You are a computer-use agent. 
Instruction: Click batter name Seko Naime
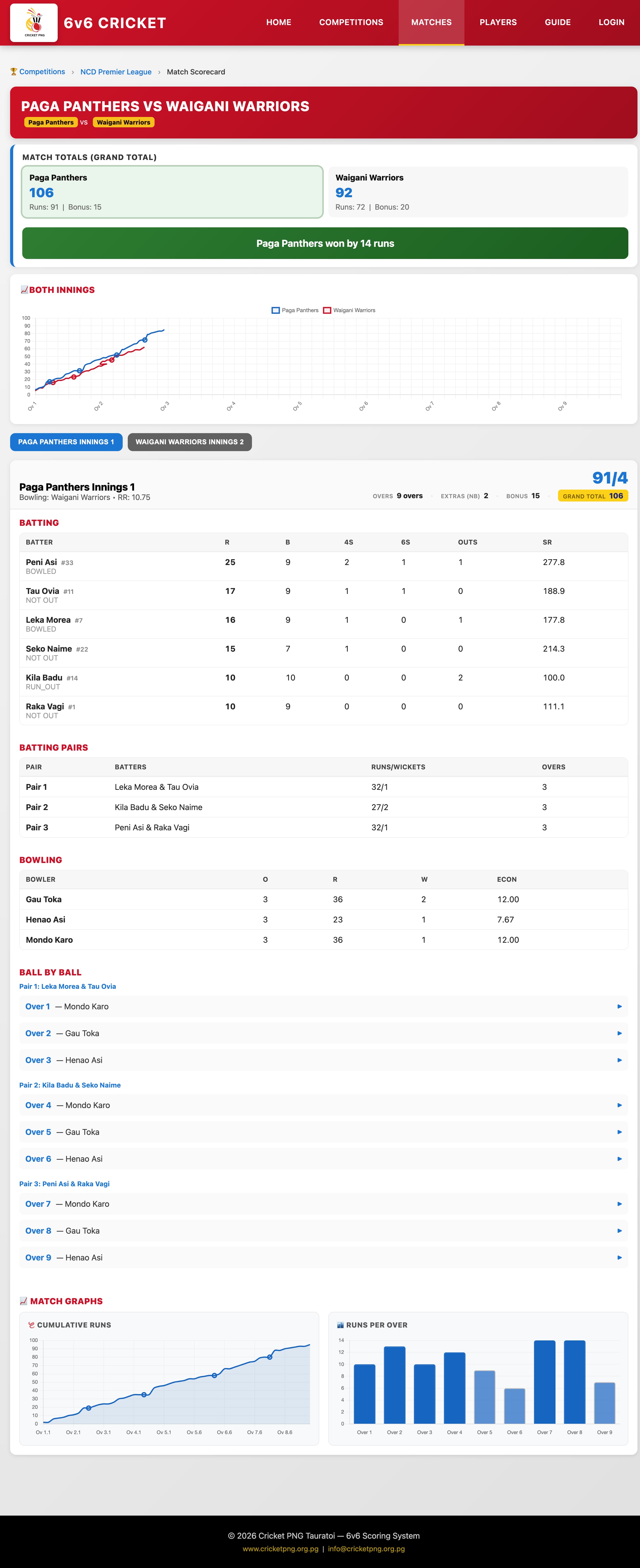[49, 649]
